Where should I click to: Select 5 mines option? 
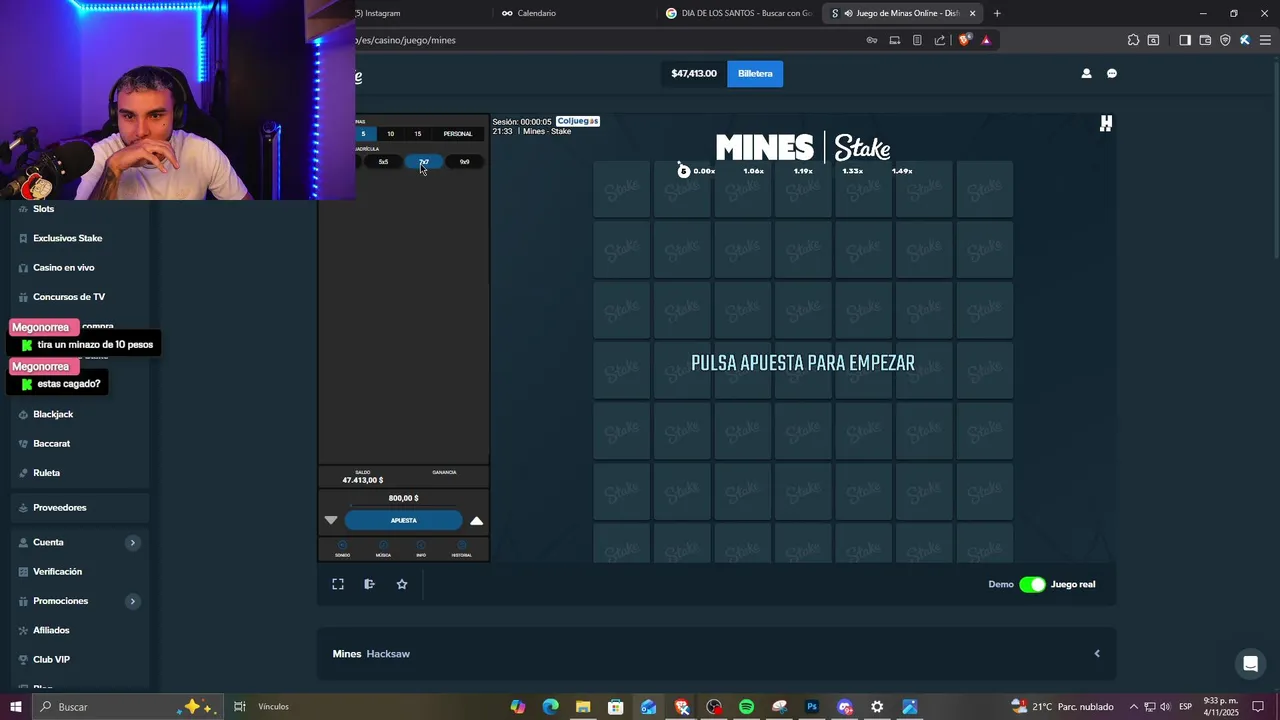click(x=363, y=133)
